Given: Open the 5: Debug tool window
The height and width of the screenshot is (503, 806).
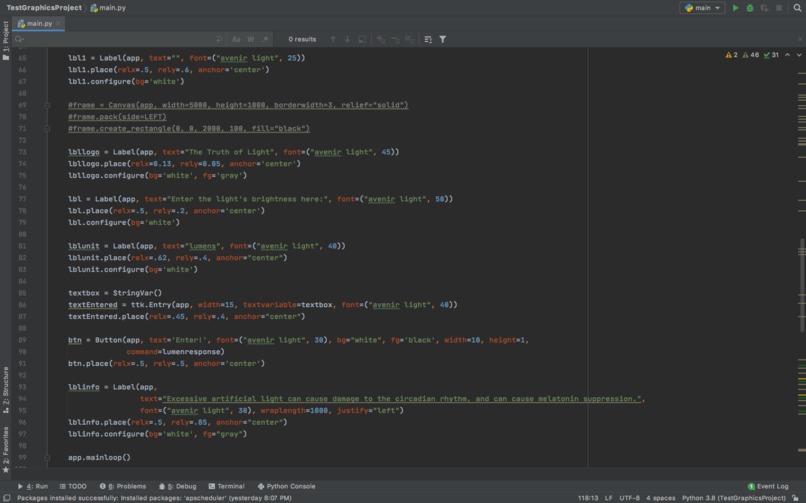Looking at the screenshot, I should pyautogui.click(x=177, y=486).
